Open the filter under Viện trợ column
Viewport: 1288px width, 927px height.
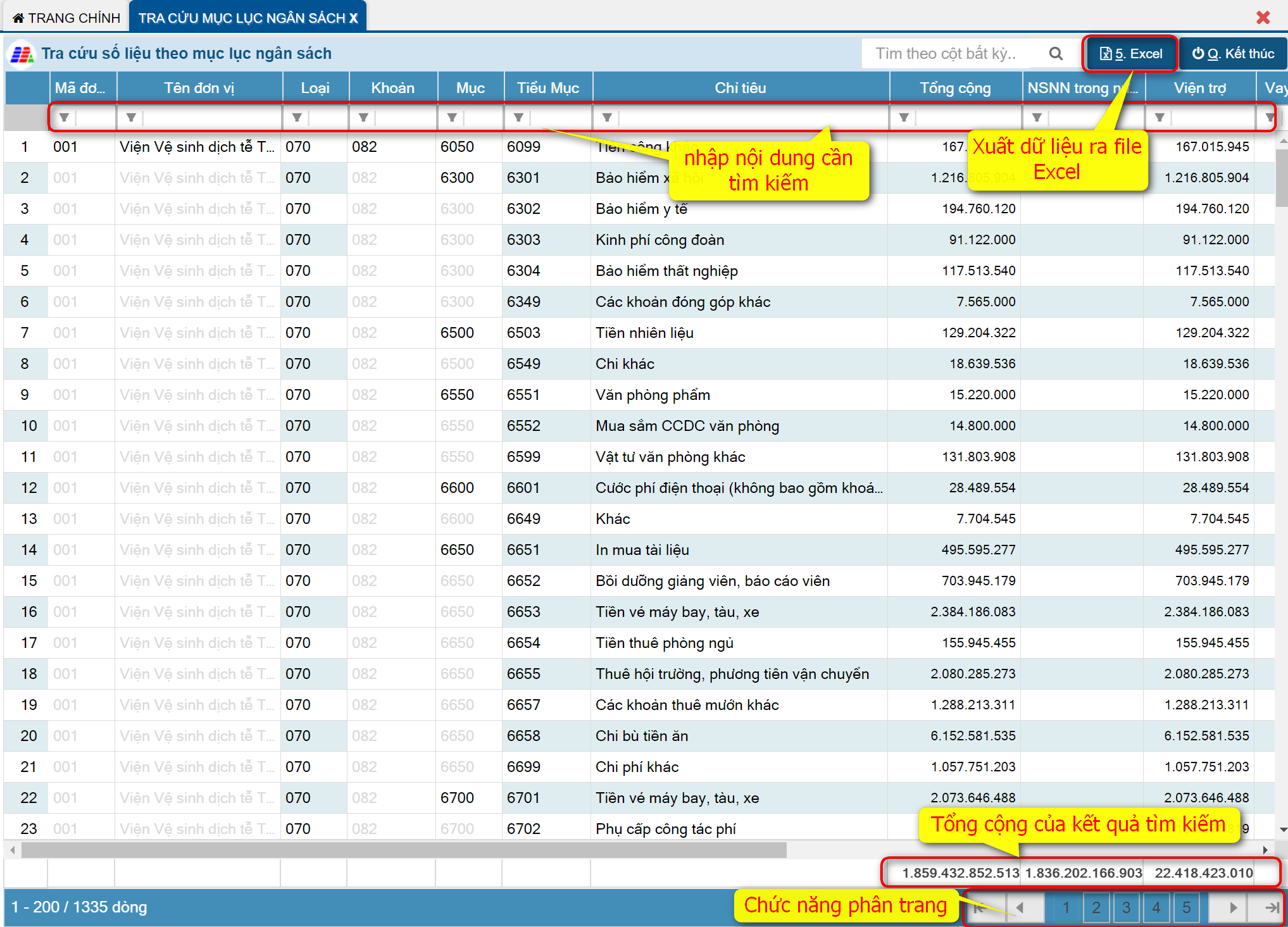click(x=1160, y=118)
